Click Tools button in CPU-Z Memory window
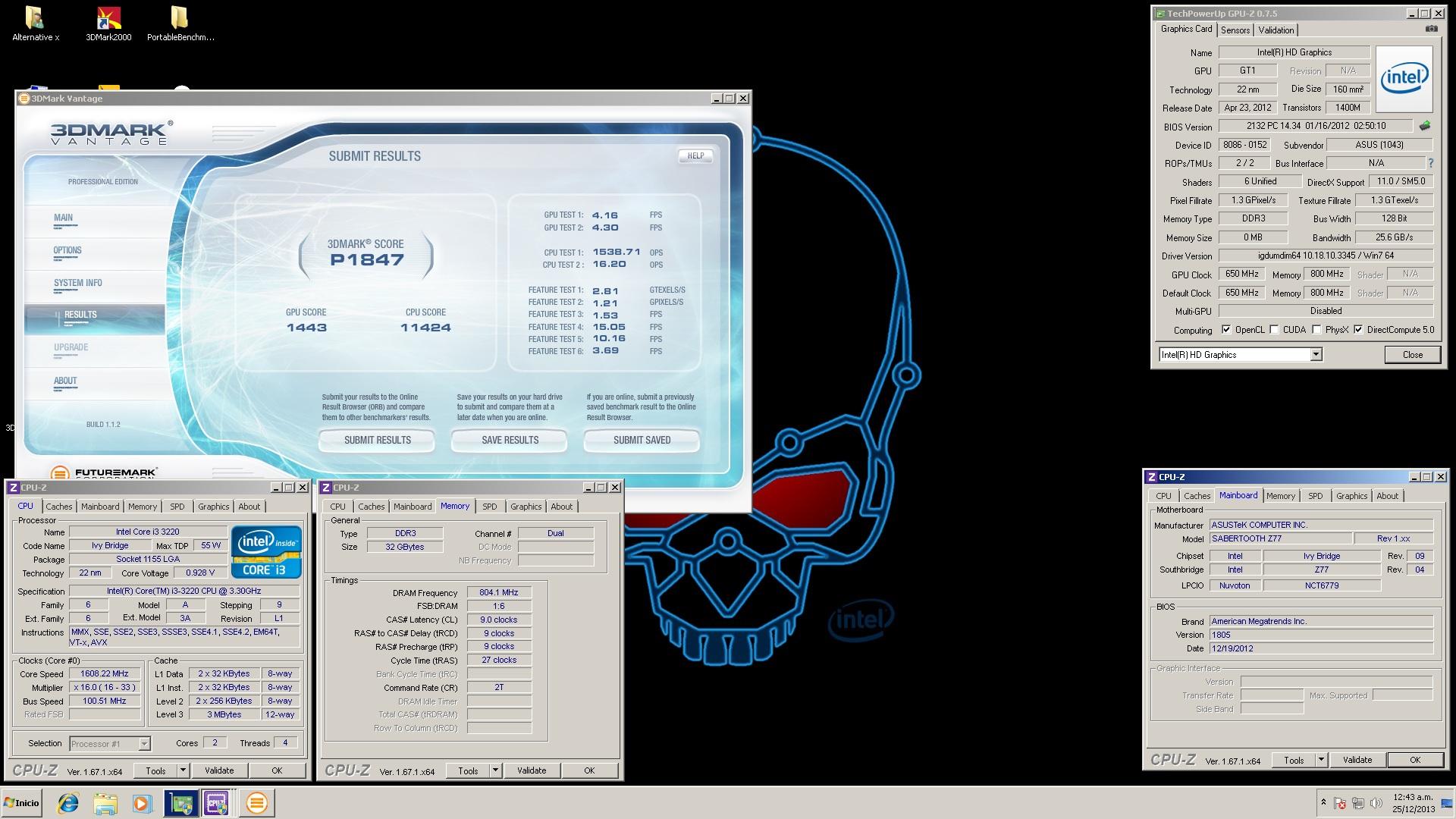The width and height of the screenshot is (1456, 819). [x=468, y=770]
